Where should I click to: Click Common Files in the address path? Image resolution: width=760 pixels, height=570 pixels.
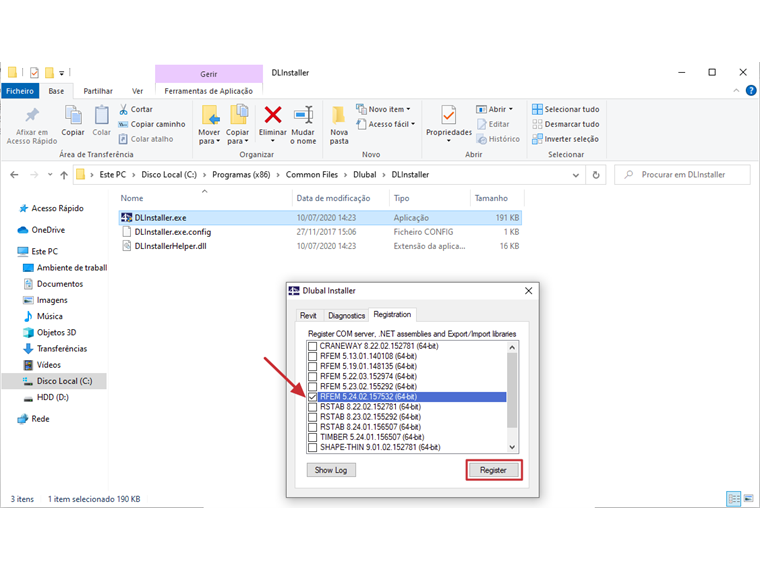click(x=312, y=175)
